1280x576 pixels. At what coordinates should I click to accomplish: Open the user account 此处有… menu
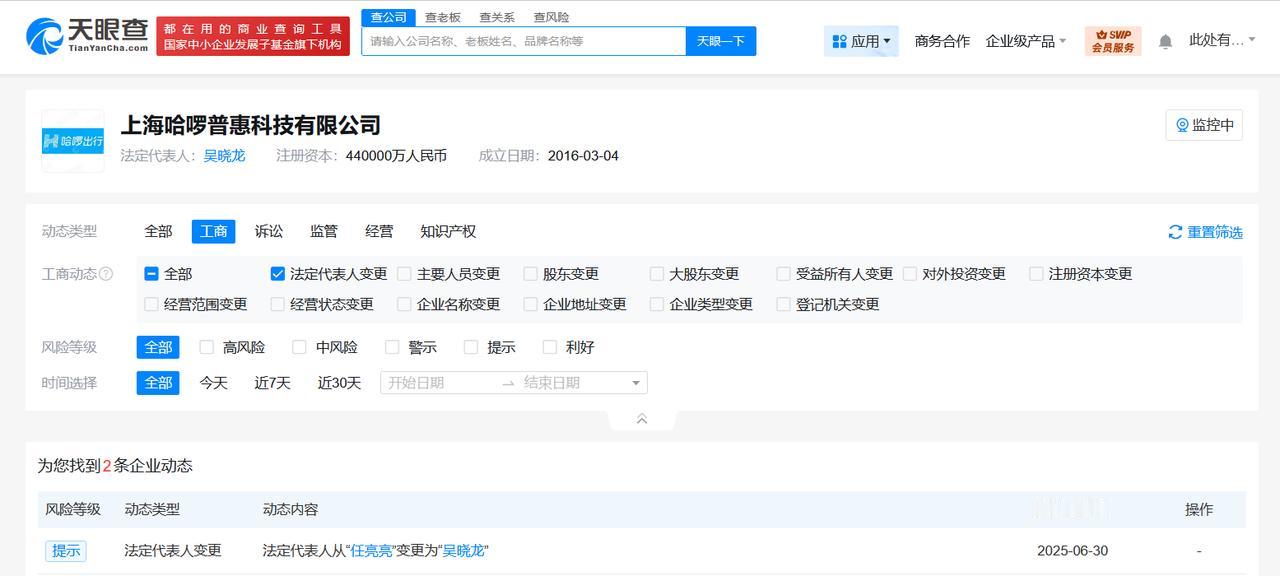point(1222,40)
